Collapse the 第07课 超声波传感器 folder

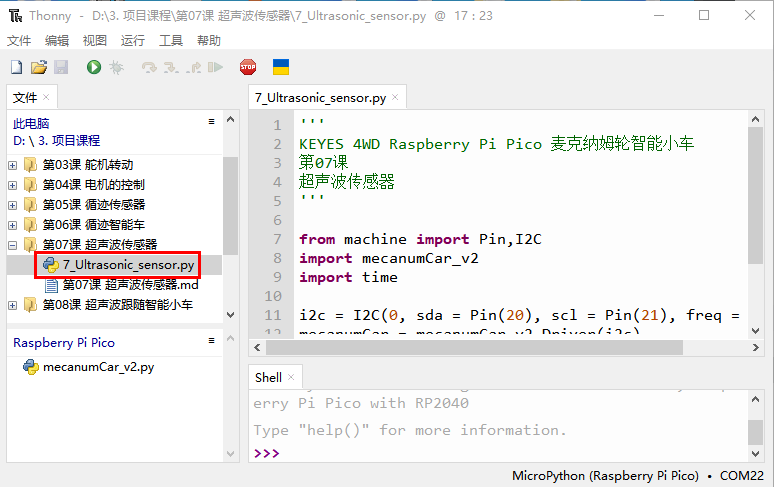pyautogui.click(x=13, y=245)
